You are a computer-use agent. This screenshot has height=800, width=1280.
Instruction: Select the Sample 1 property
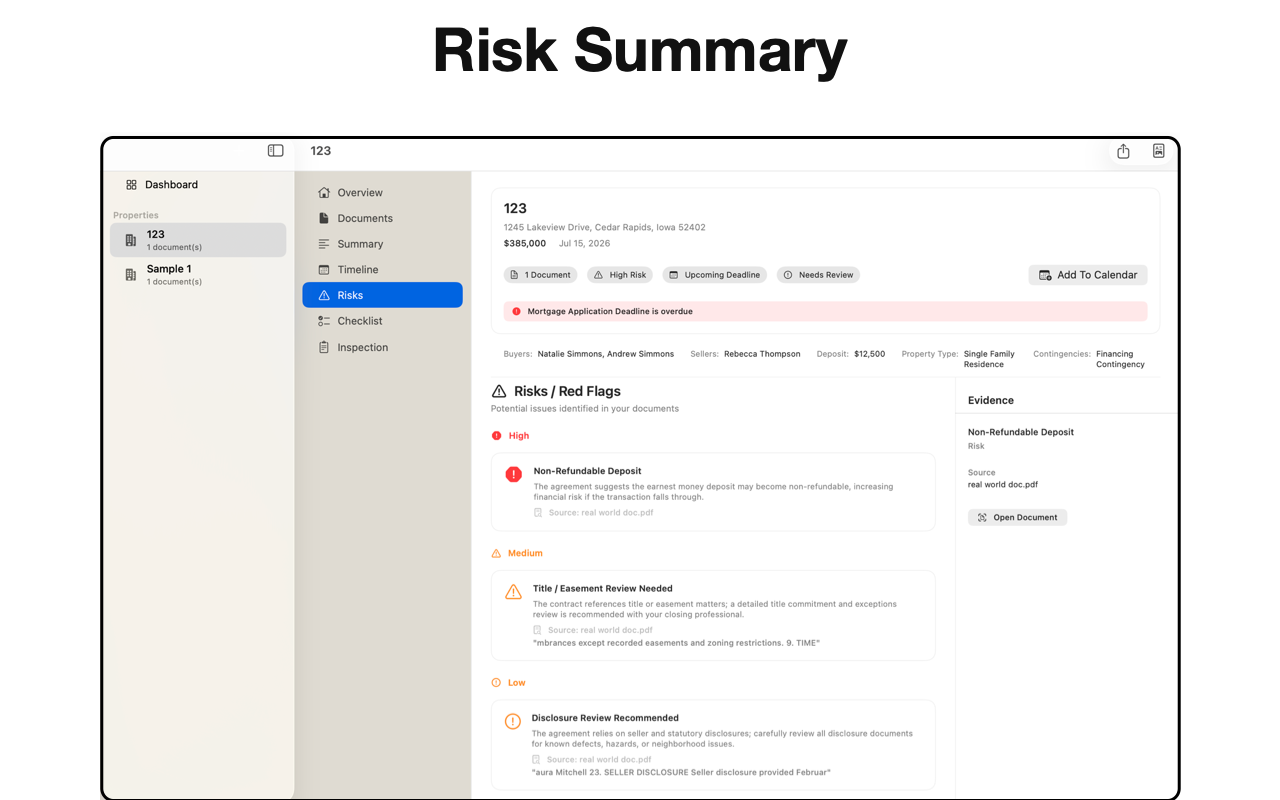tap(198, 274)
